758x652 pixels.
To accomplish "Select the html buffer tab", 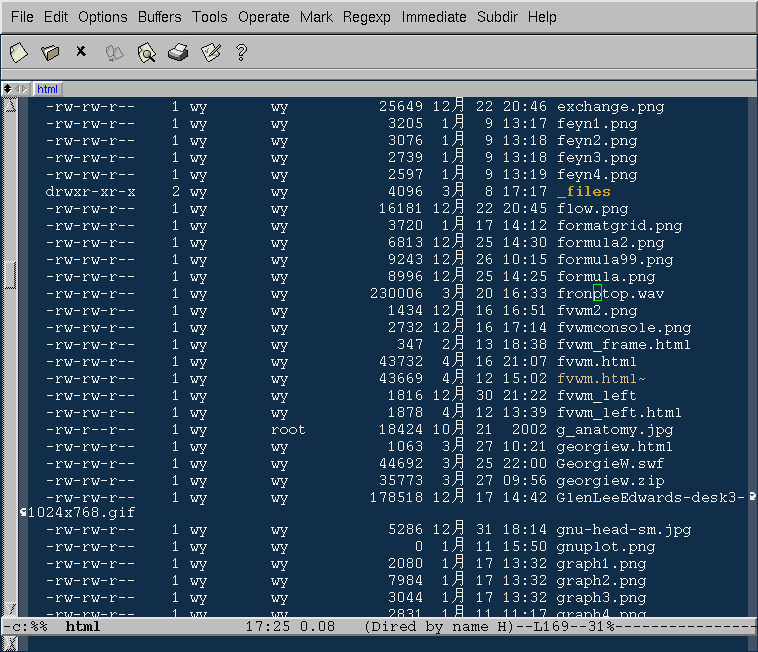I will coord(48,89).
